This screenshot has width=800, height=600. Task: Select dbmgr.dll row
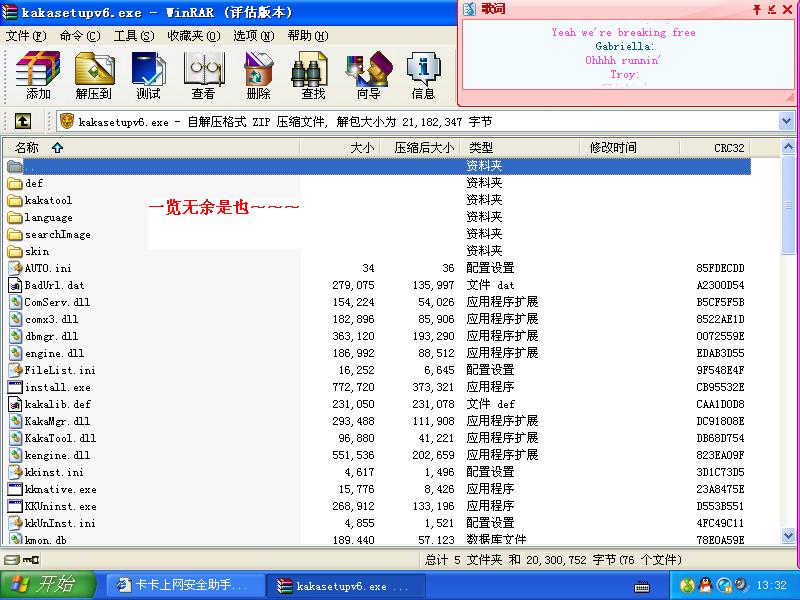click(378, 336)
